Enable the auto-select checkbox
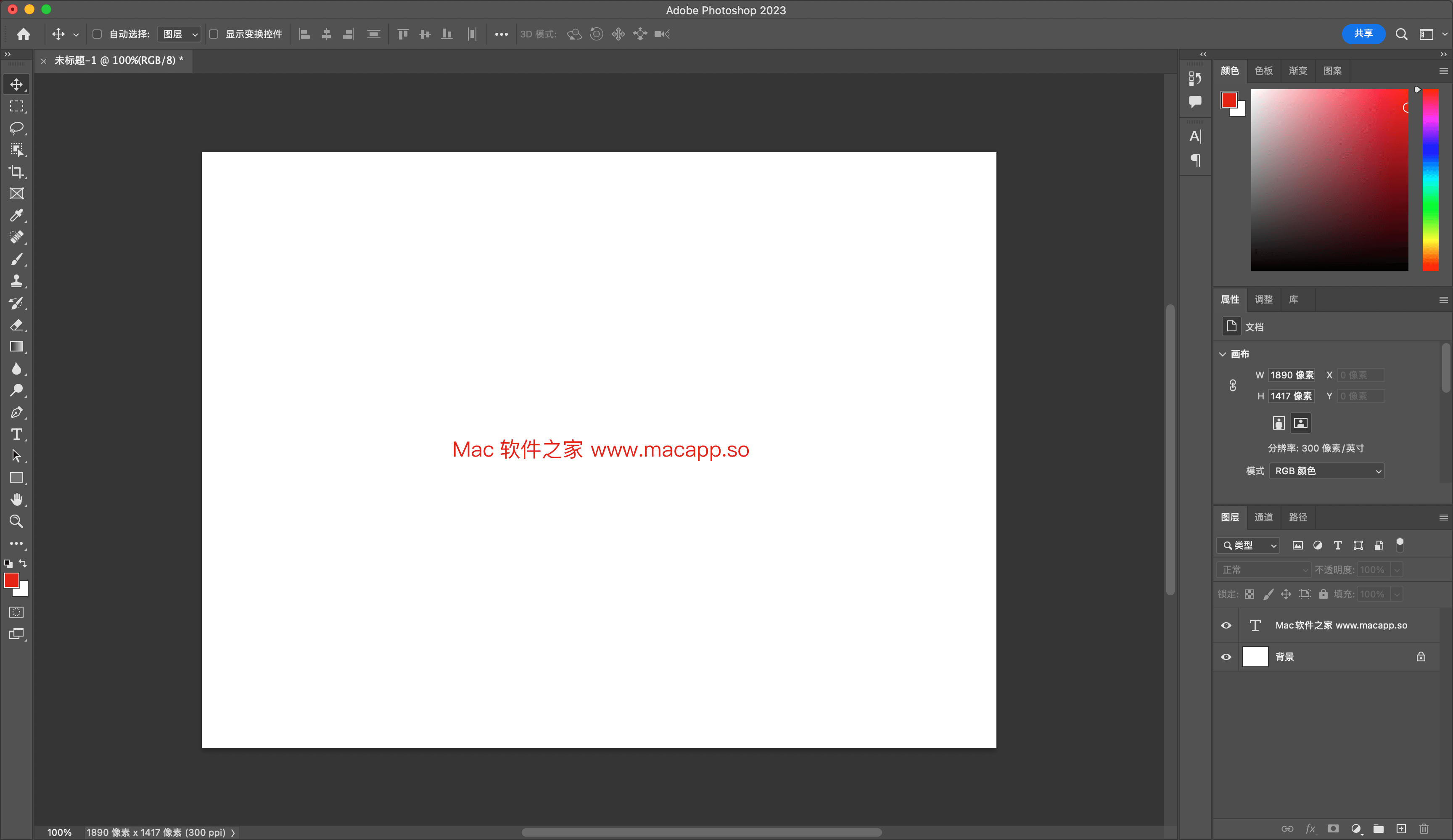 98,34
